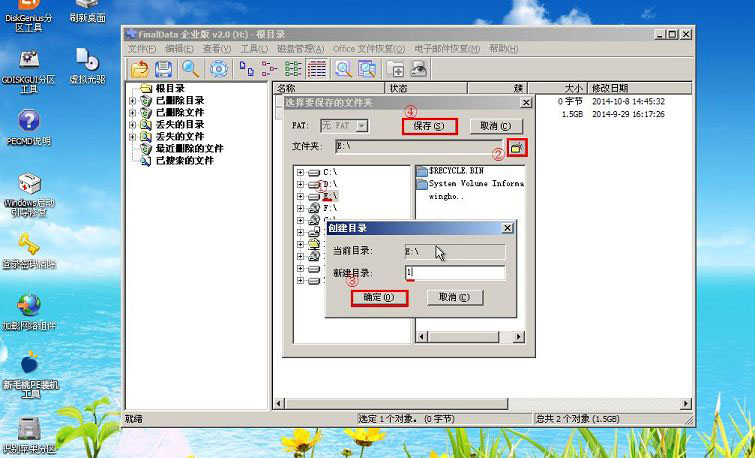This screenshot has height=458, width=755.
Task: Click the folder-with-plus toolbar icon
Action: click(x=395, y=69)
